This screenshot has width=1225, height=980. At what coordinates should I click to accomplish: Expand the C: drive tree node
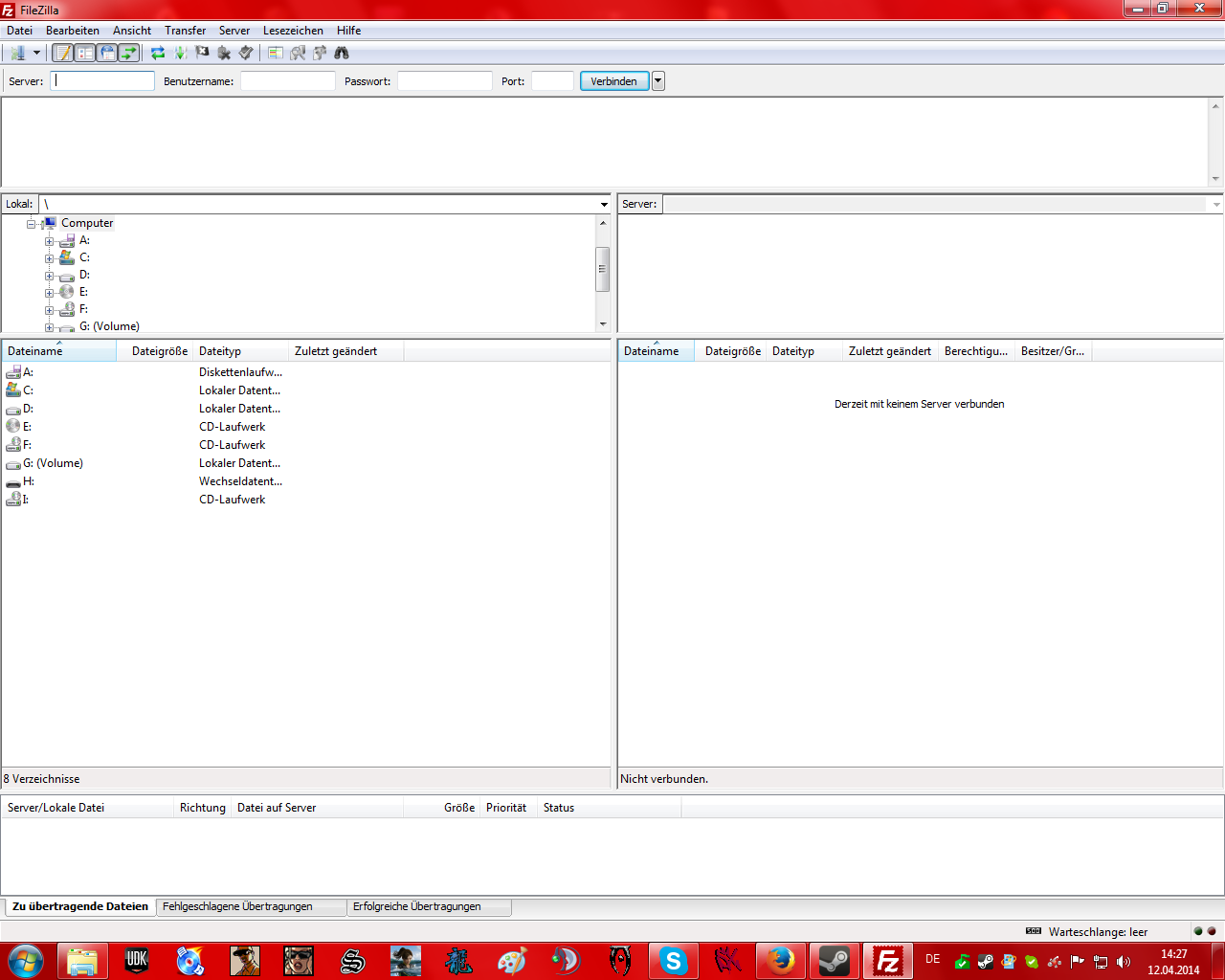coord(50,258)
